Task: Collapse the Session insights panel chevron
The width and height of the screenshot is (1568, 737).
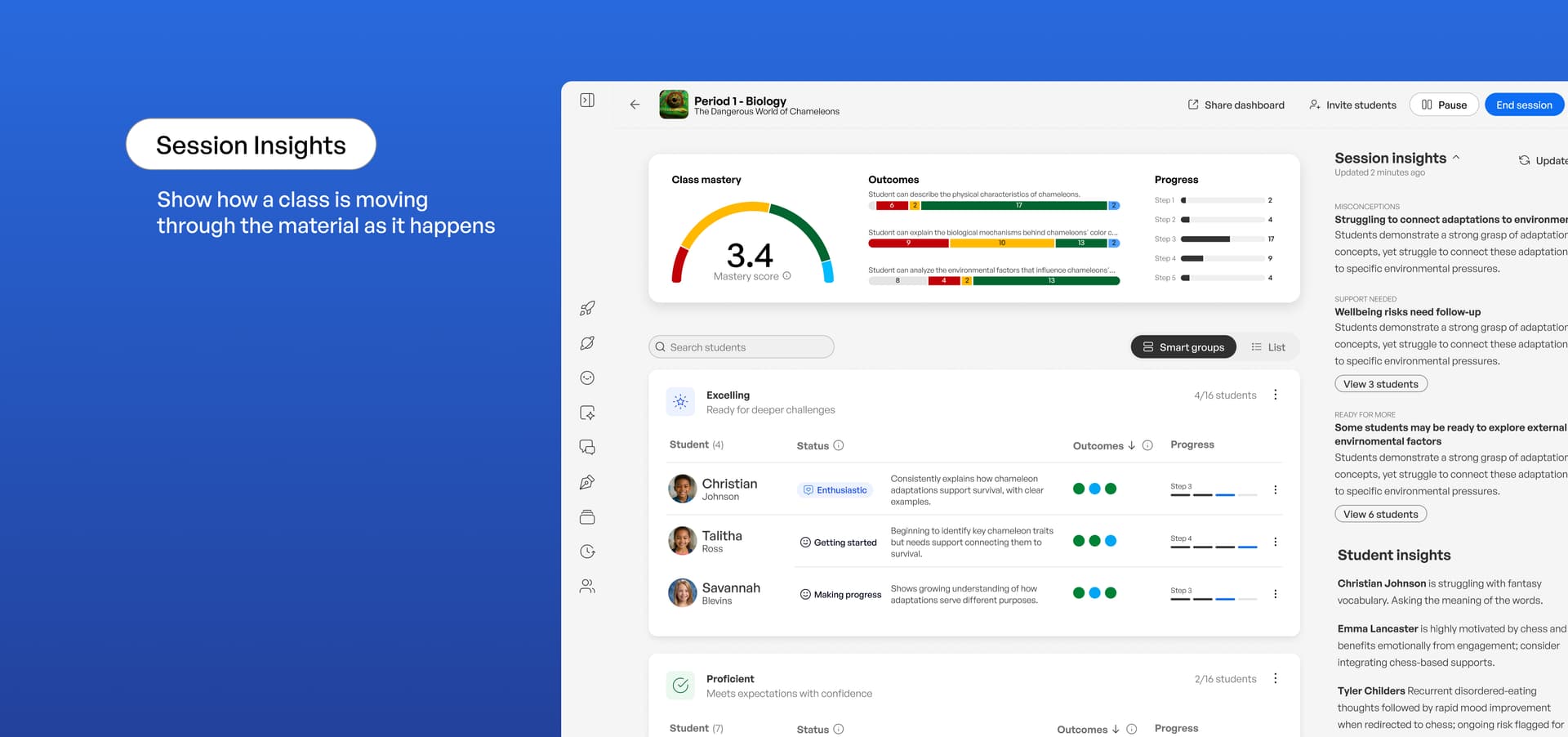Action: coord(1456,158)
